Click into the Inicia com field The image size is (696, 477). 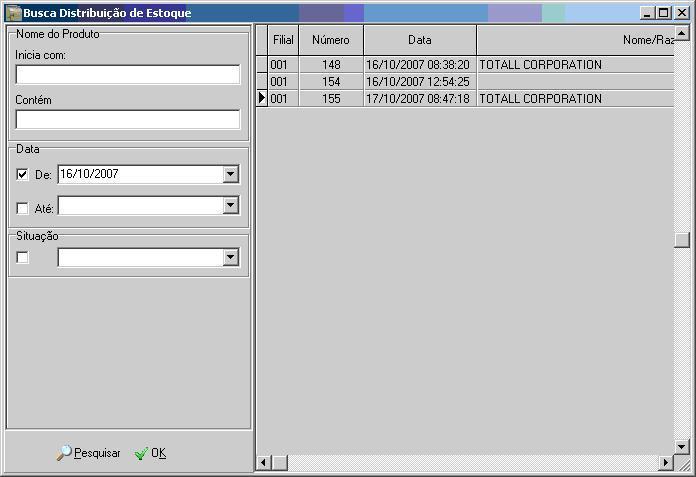pyautogui.click(x=128, y=75)
